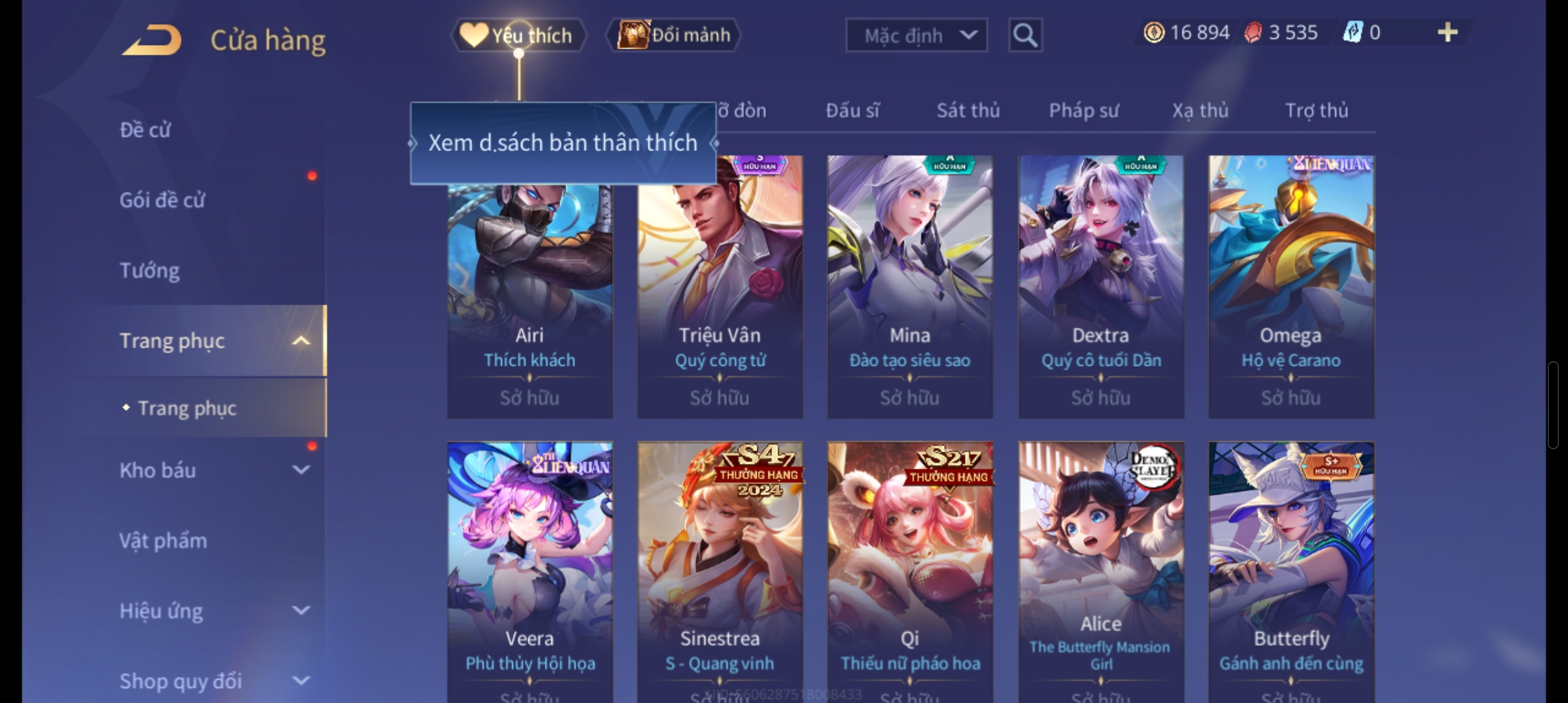Open Gói đề cử in sidebar

[x=162, y=200]
